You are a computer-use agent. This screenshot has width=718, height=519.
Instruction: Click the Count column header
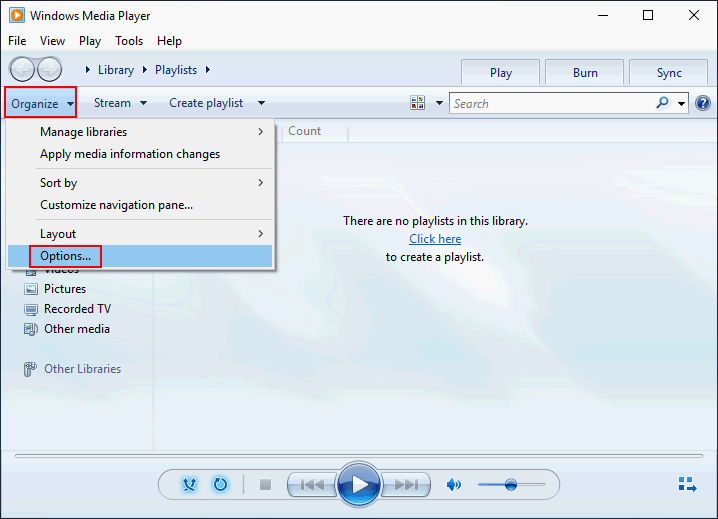pos(305,131)
